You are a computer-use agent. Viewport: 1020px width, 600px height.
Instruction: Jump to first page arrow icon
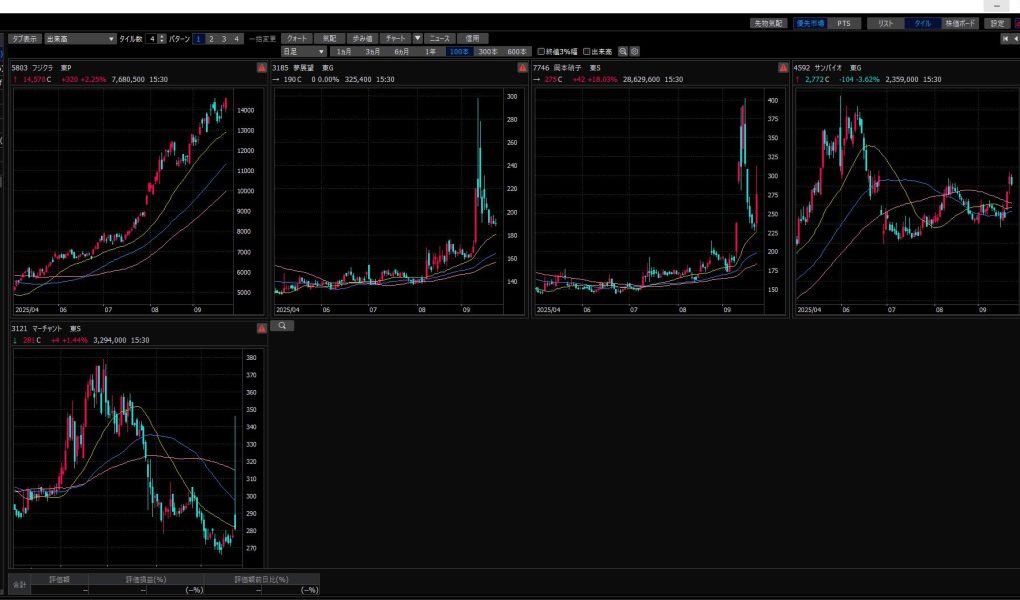tap(1006, 38)
